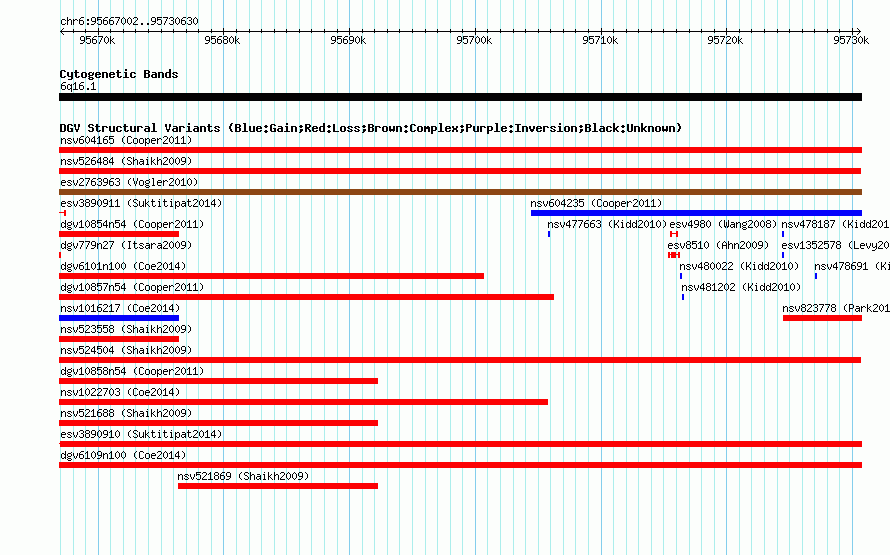Select the blue bar under nsv1016217 (Coe2014)
This screenshot has width=890, height=555.
pyautogui.click(x=119, y=318)
